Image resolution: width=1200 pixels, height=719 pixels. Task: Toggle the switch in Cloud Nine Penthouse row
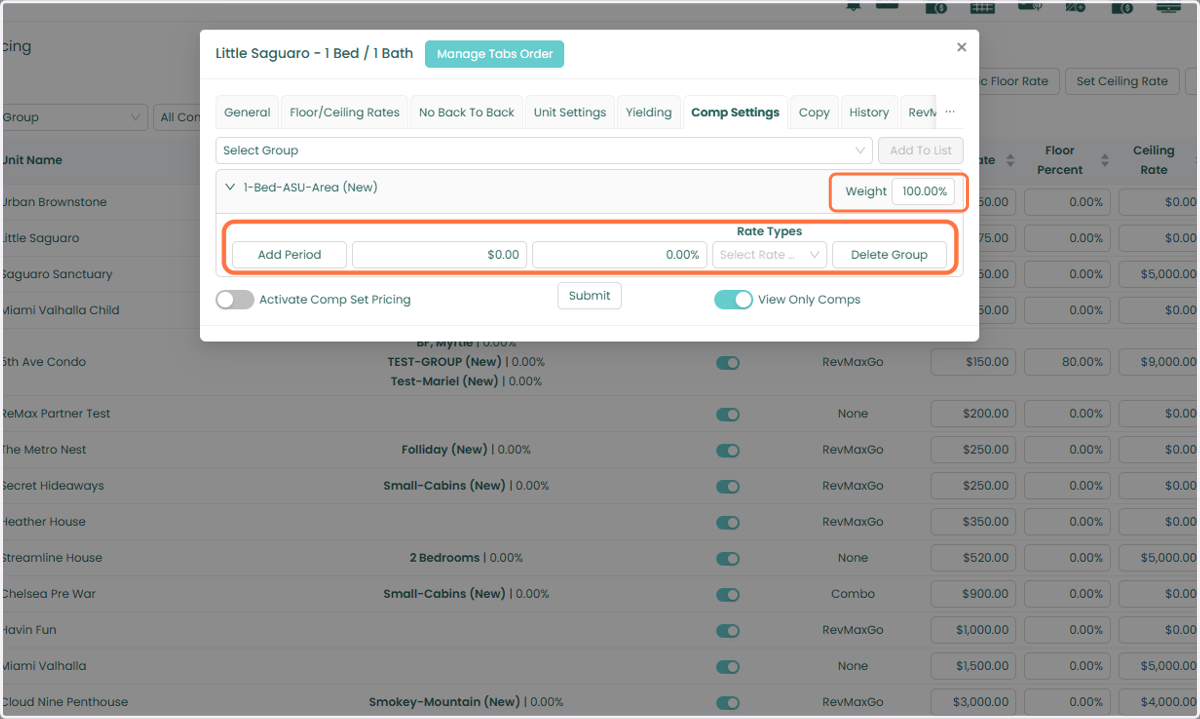click(x=728, y=702)
